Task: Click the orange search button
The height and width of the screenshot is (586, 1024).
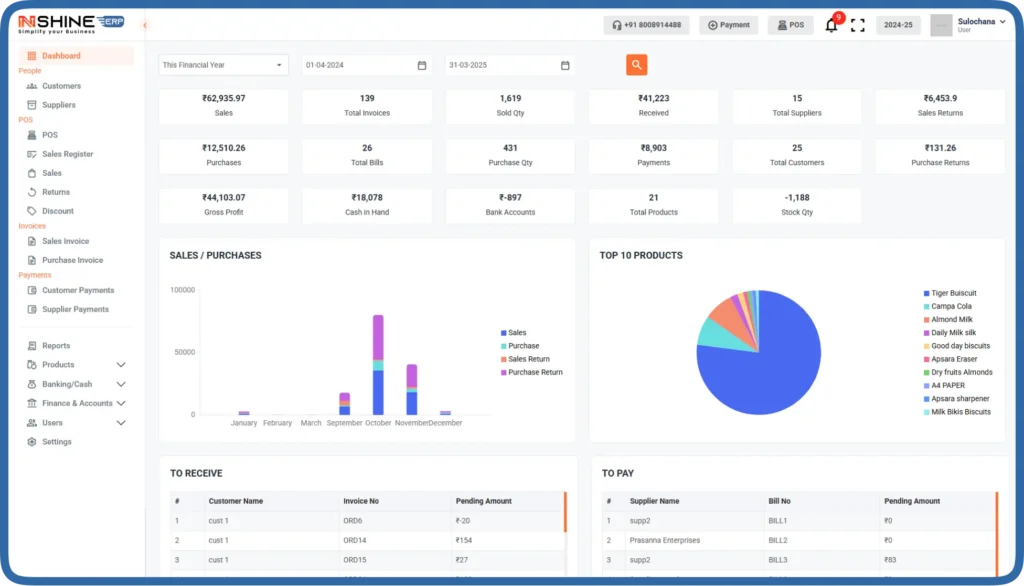Action: [637, 64]
